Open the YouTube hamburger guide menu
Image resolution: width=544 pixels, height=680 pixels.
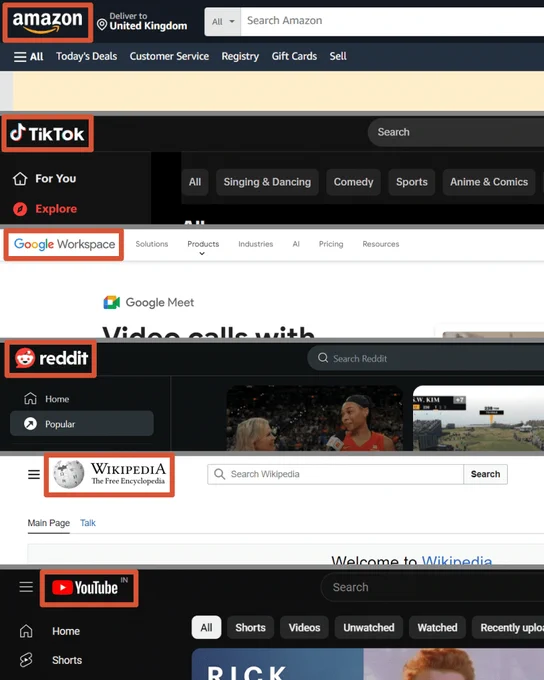[x=26, y=587]
